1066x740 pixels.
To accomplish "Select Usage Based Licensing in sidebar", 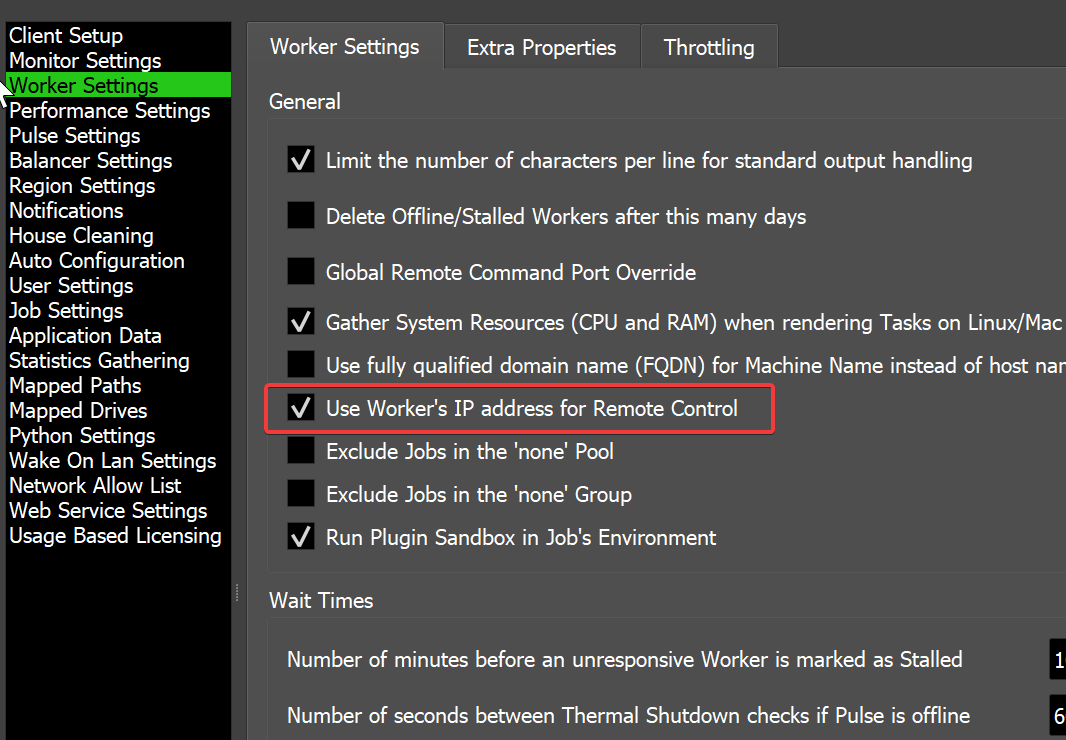I will [x=115, y=536].
